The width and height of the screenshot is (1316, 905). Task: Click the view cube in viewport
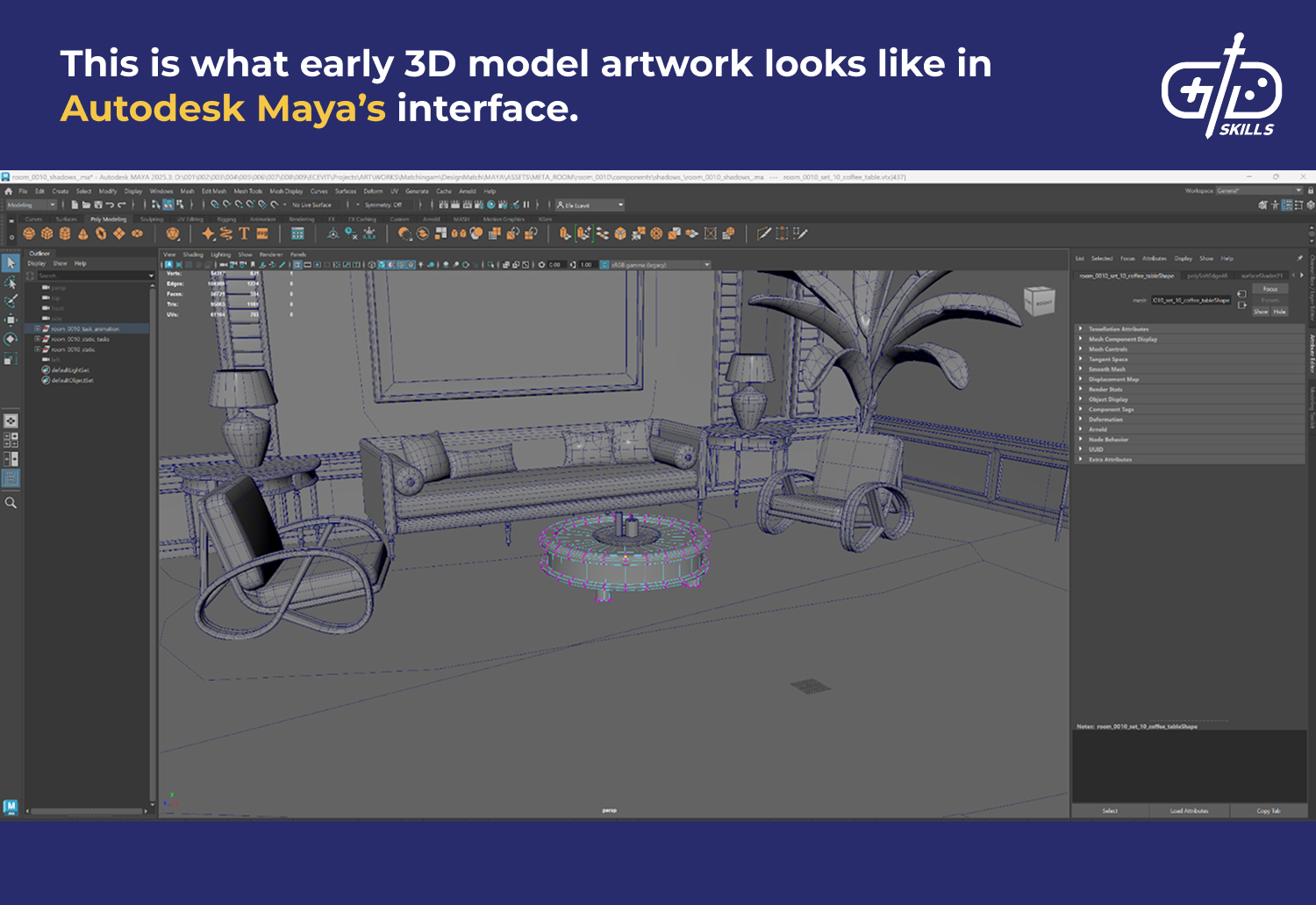coord(1040,301)
